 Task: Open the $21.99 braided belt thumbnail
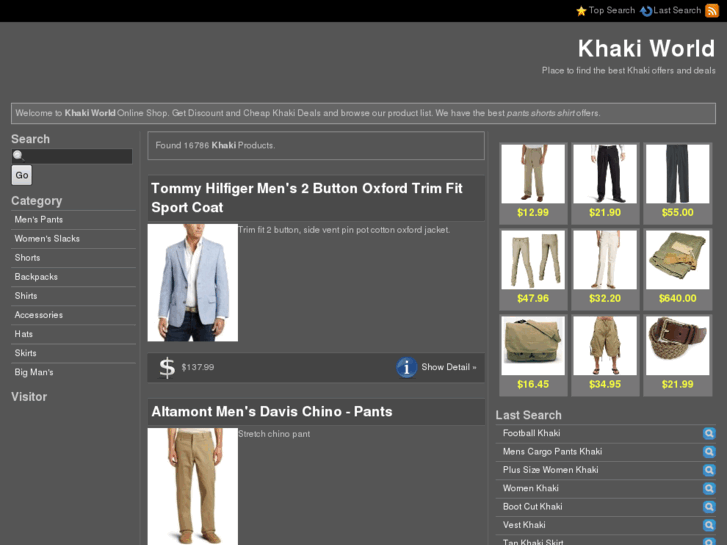point(677,346)
